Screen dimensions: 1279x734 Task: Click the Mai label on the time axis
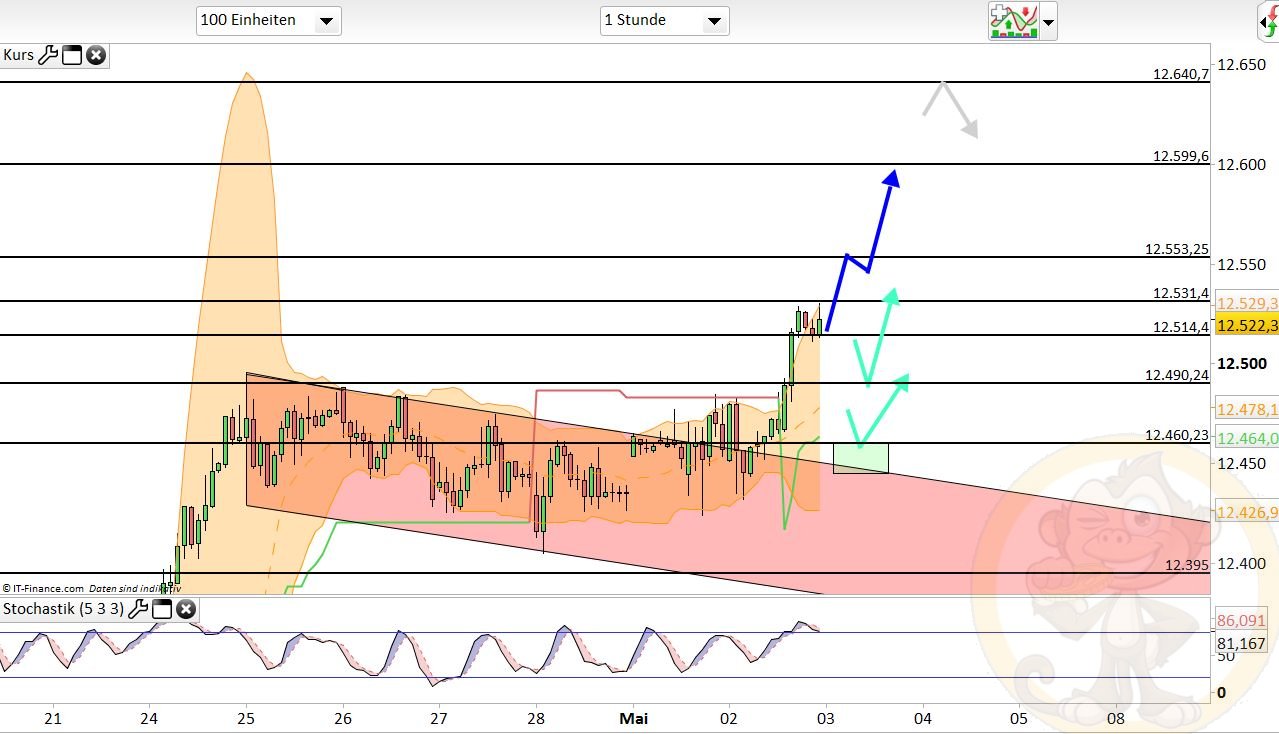point(633,718)
